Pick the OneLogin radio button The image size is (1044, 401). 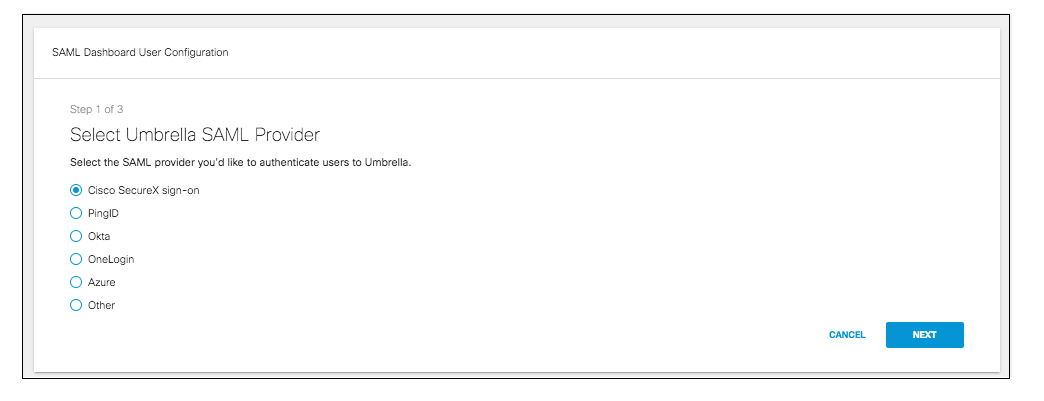pyautogui.click(x=76, y=259)
